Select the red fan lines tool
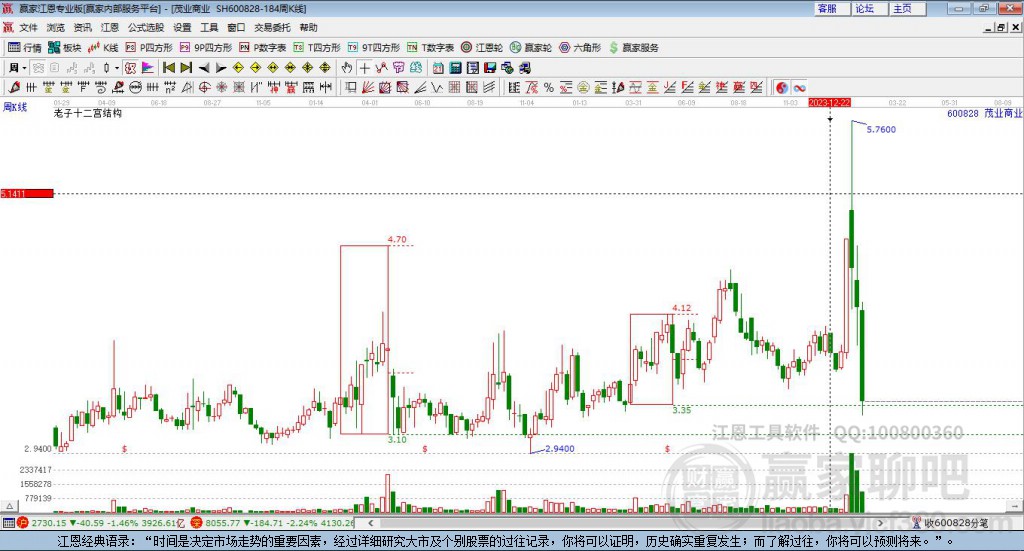1024x551 pixels. tap(368, 87)
